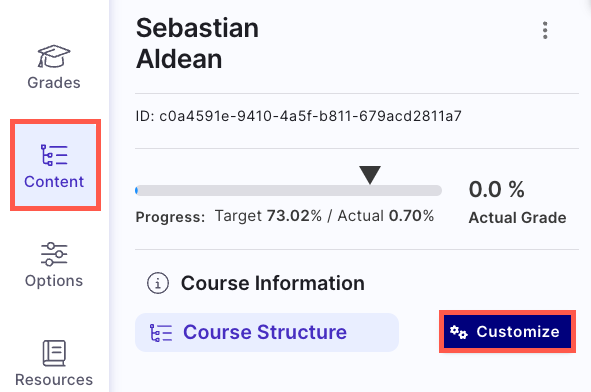The width and height of the screenshot is (591, 392).
Task: Click the target progress triangle marker
Action: tap(370, 175)
